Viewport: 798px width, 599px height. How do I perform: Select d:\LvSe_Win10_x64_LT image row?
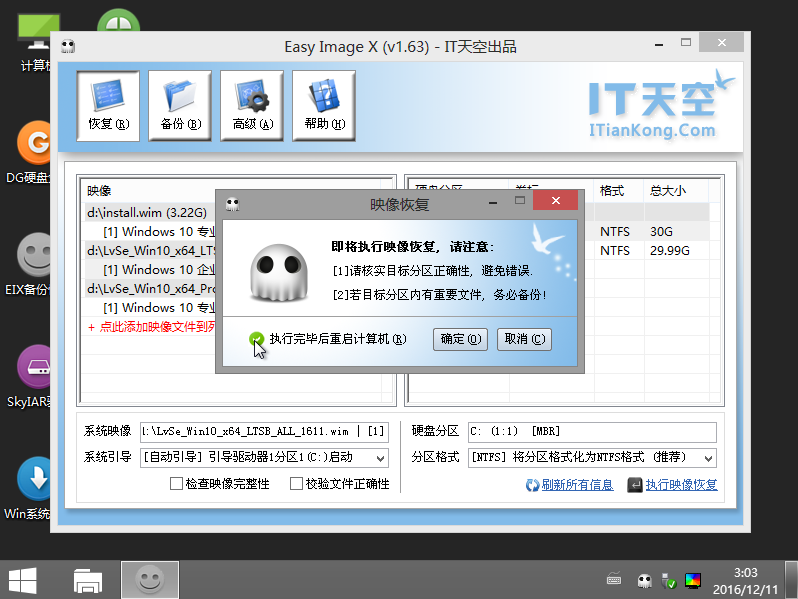[x=151, y=250]
